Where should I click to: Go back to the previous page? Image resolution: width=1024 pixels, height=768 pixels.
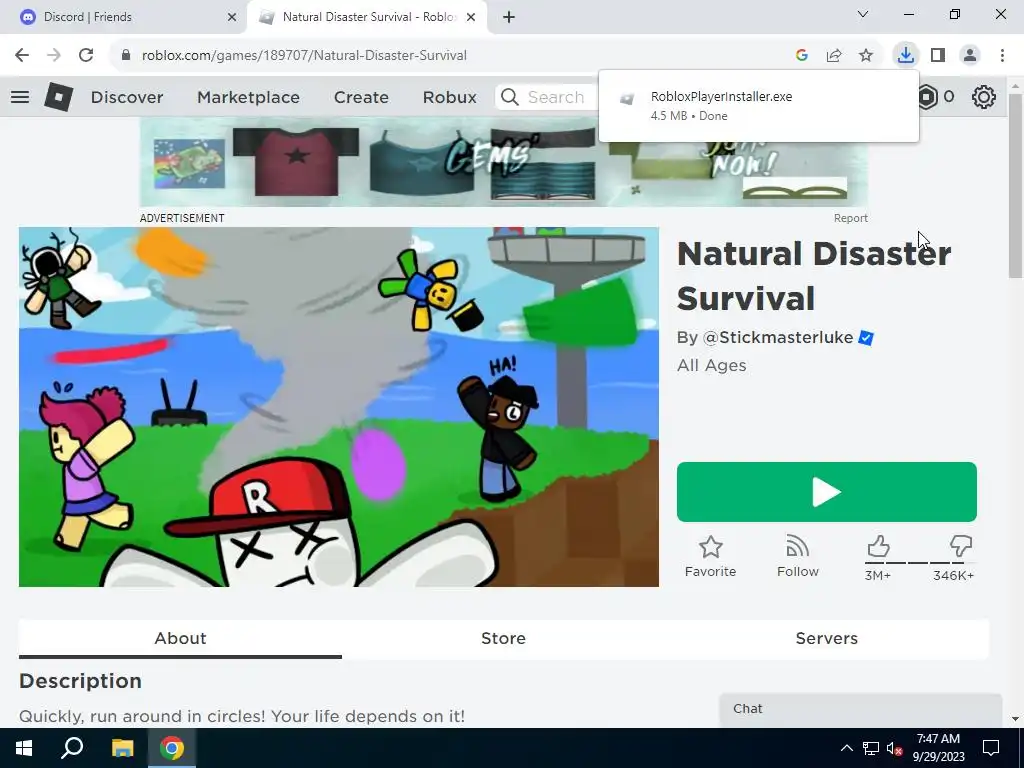pyautogui.click(x=22, y=56)
